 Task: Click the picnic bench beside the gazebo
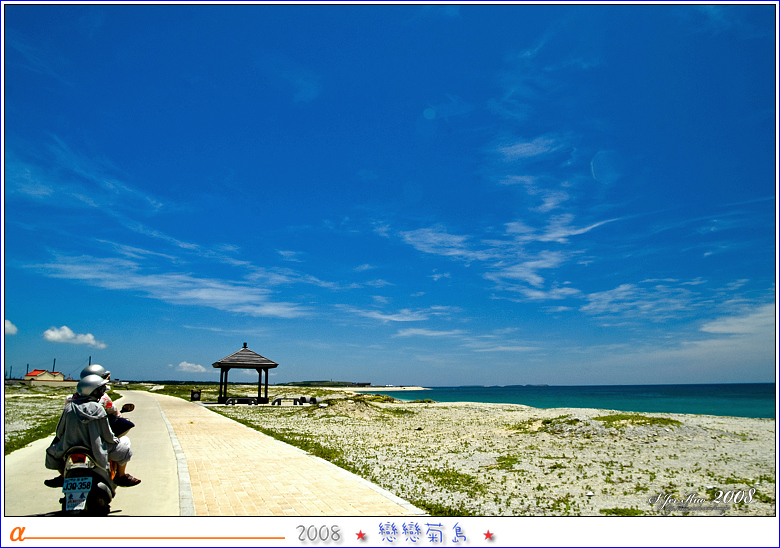coord(293,400)
